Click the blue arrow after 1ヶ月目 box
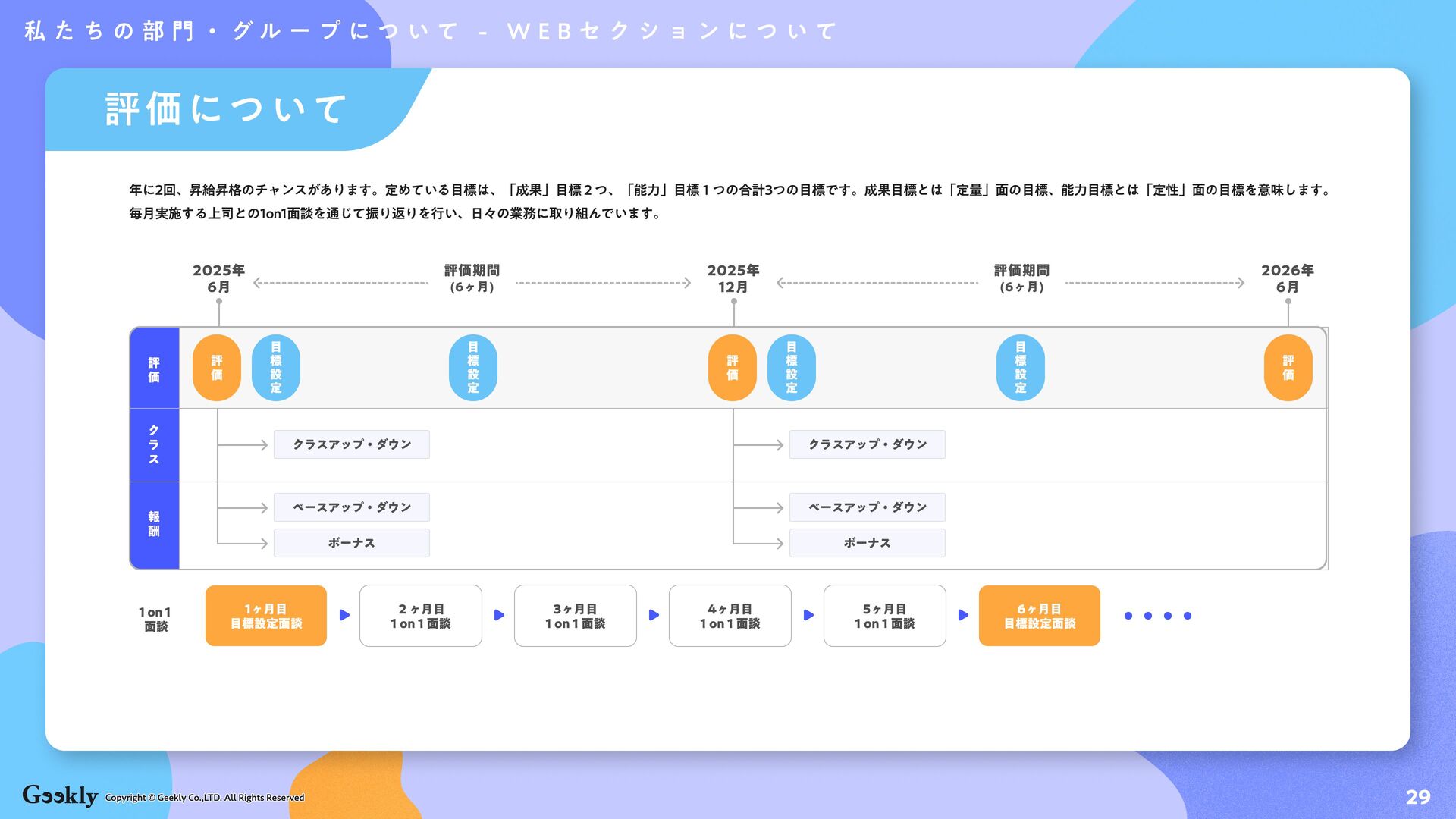This screenshot has height=819, width=1456. [344, 615]
